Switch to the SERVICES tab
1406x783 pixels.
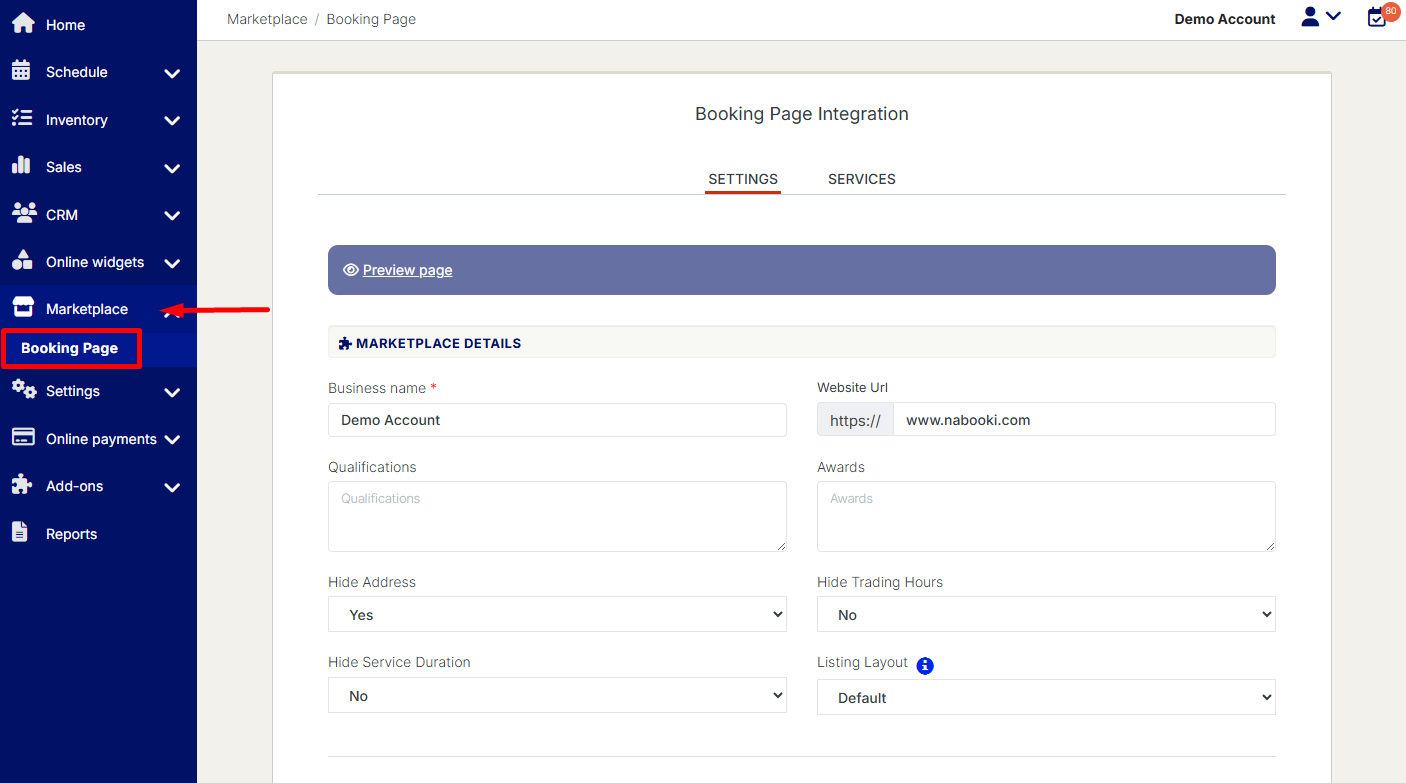click(x=861, y=179)
